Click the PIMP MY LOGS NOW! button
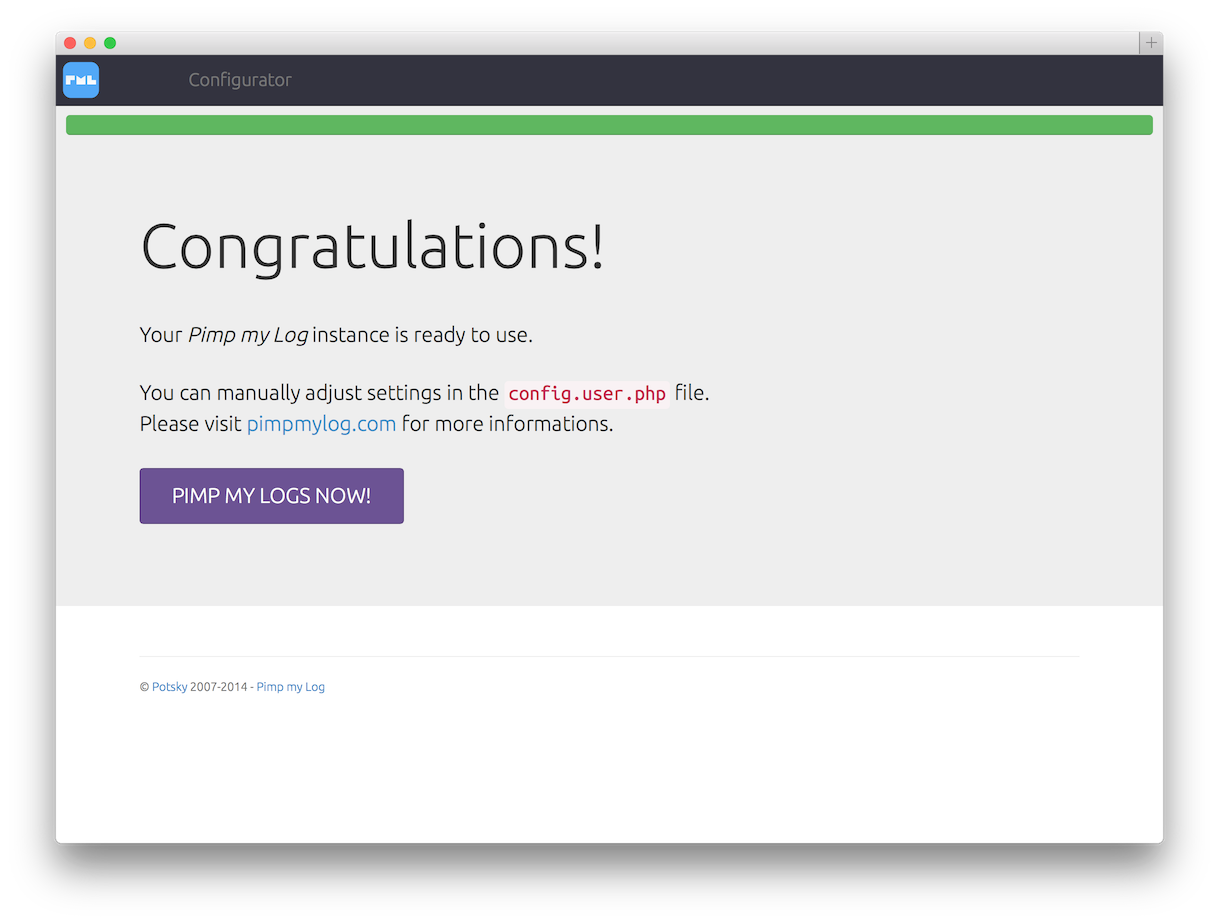 (272, 496)
